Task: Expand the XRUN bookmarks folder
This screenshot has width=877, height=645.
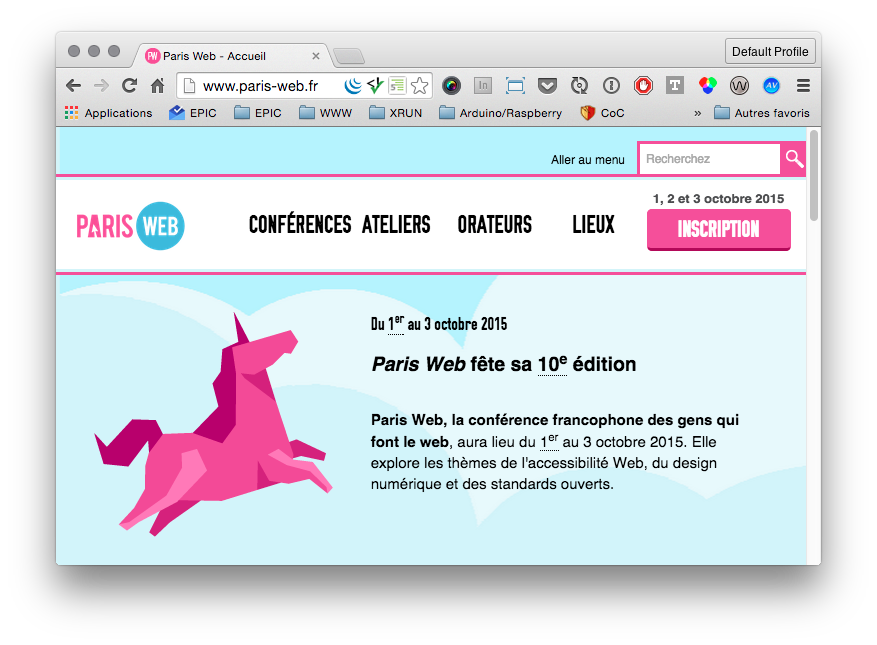Action: click(x=395, y=113)
